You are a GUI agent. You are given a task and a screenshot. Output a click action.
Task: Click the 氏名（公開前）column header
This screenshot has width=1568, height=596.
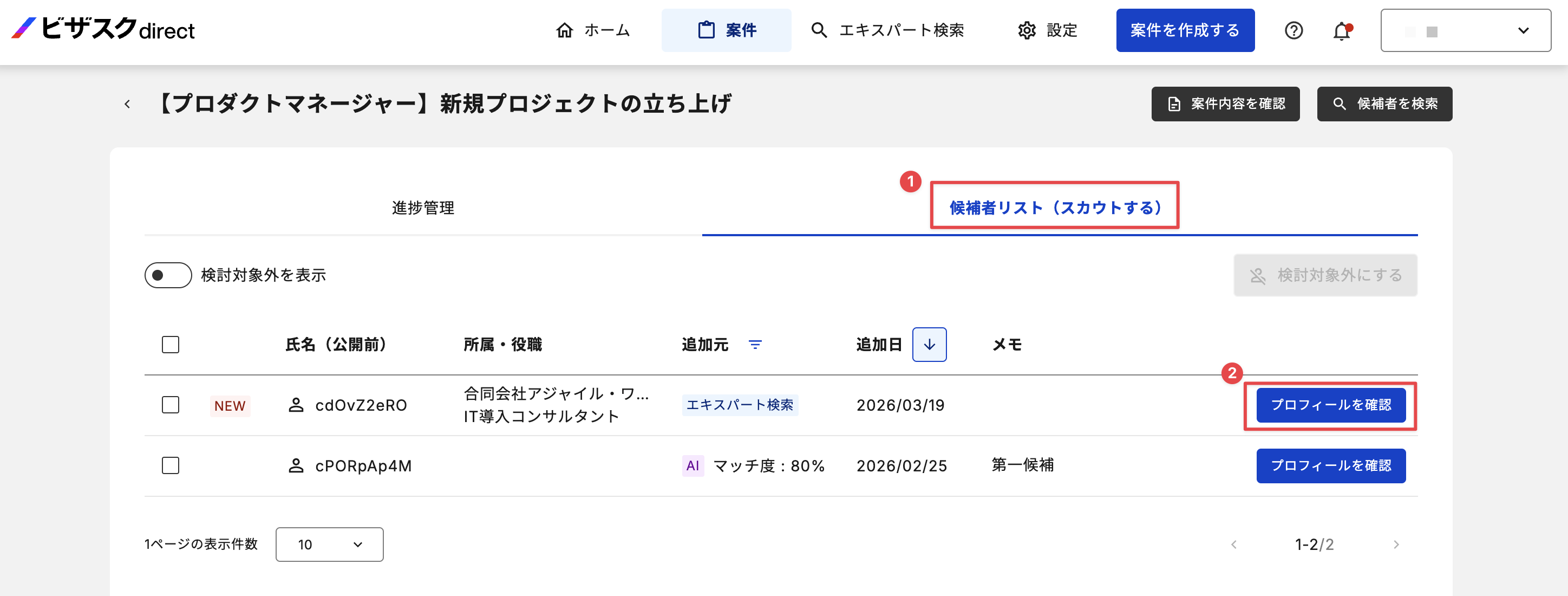(x=337, y=344)
